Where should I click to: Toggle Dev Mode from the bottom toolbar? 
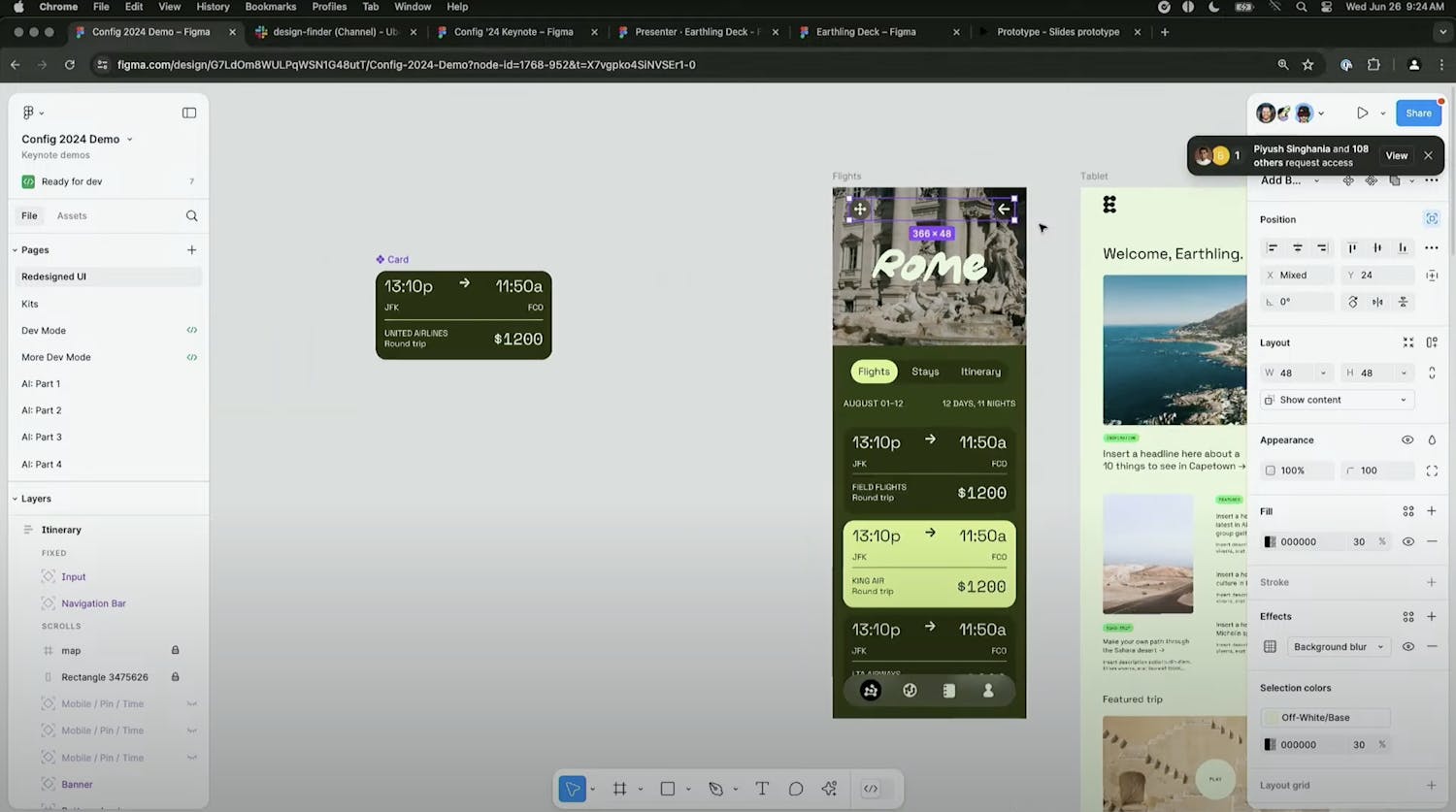click(x=871, y=789)
